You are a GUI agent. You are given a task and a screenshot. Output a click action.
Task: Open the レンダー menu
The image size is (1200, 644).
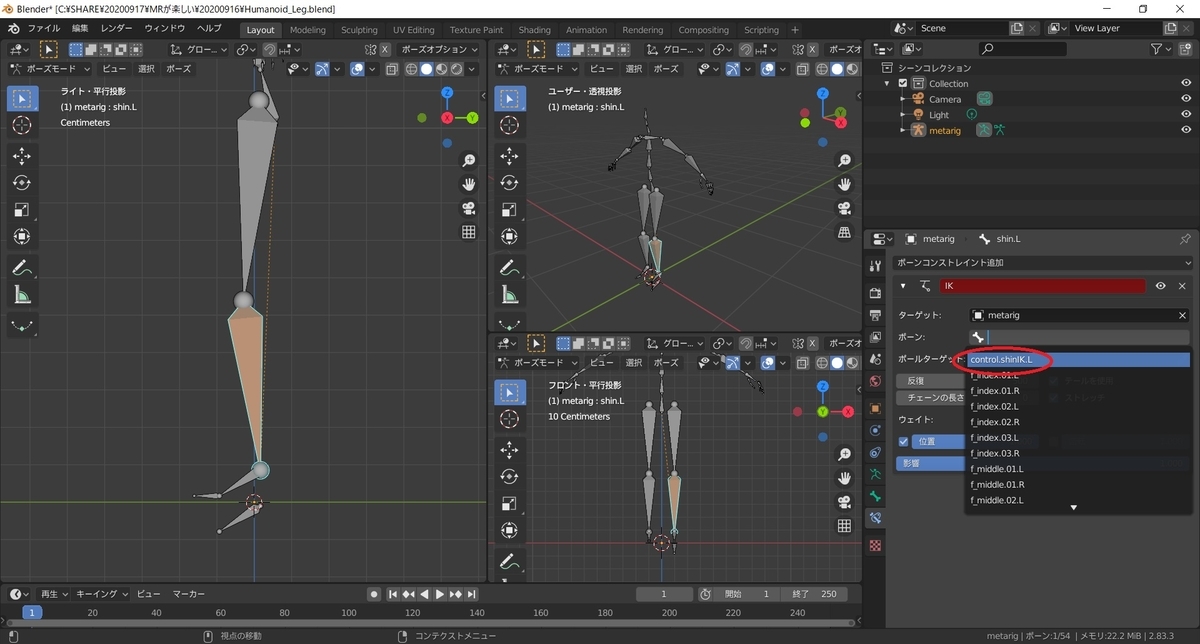(117, 29)
